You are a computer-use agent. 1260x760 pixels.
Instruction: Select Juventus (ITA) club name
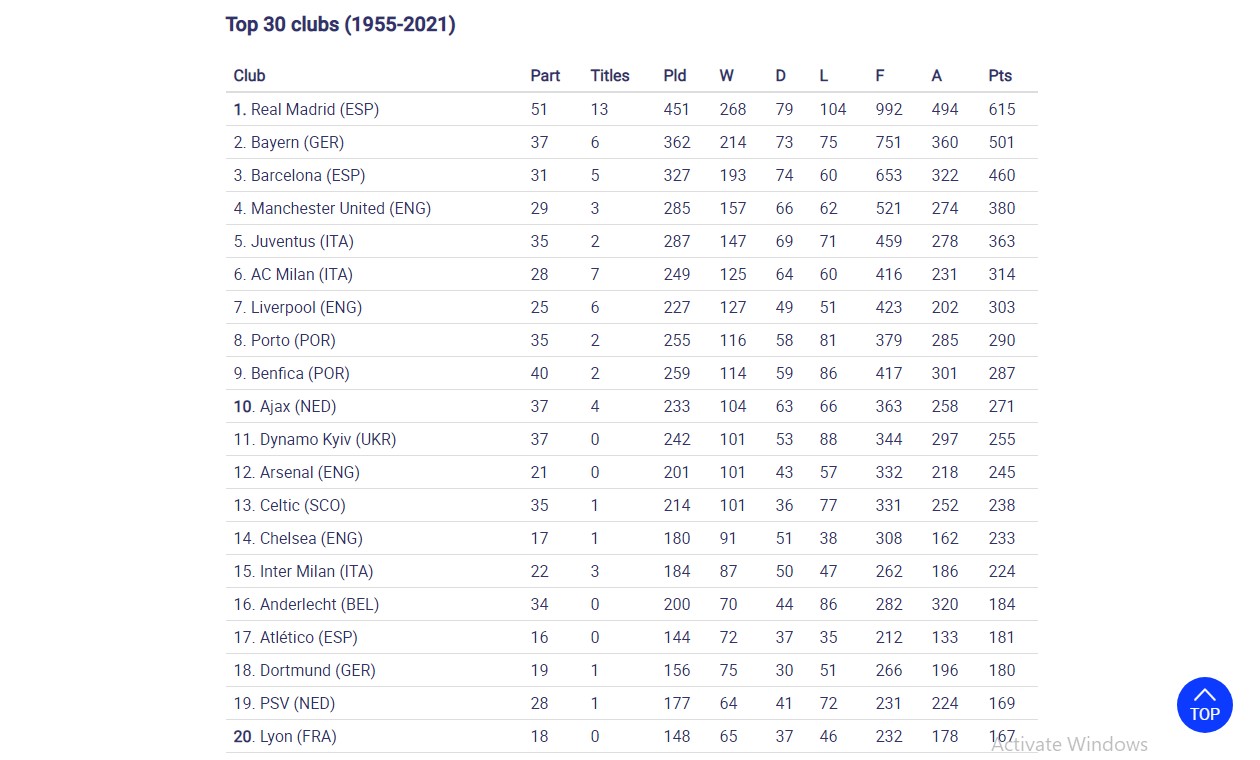coord(301,241)
